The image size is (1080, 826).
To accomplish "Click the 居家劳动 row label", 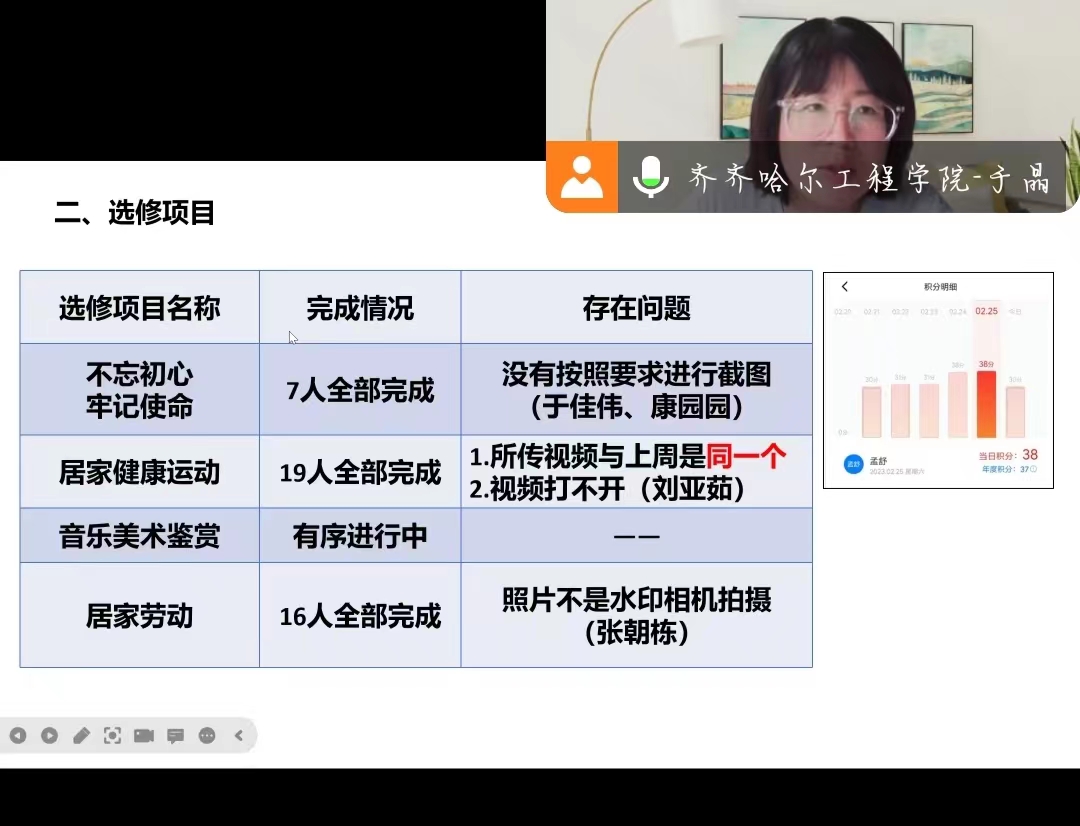I will pos(139,616).
